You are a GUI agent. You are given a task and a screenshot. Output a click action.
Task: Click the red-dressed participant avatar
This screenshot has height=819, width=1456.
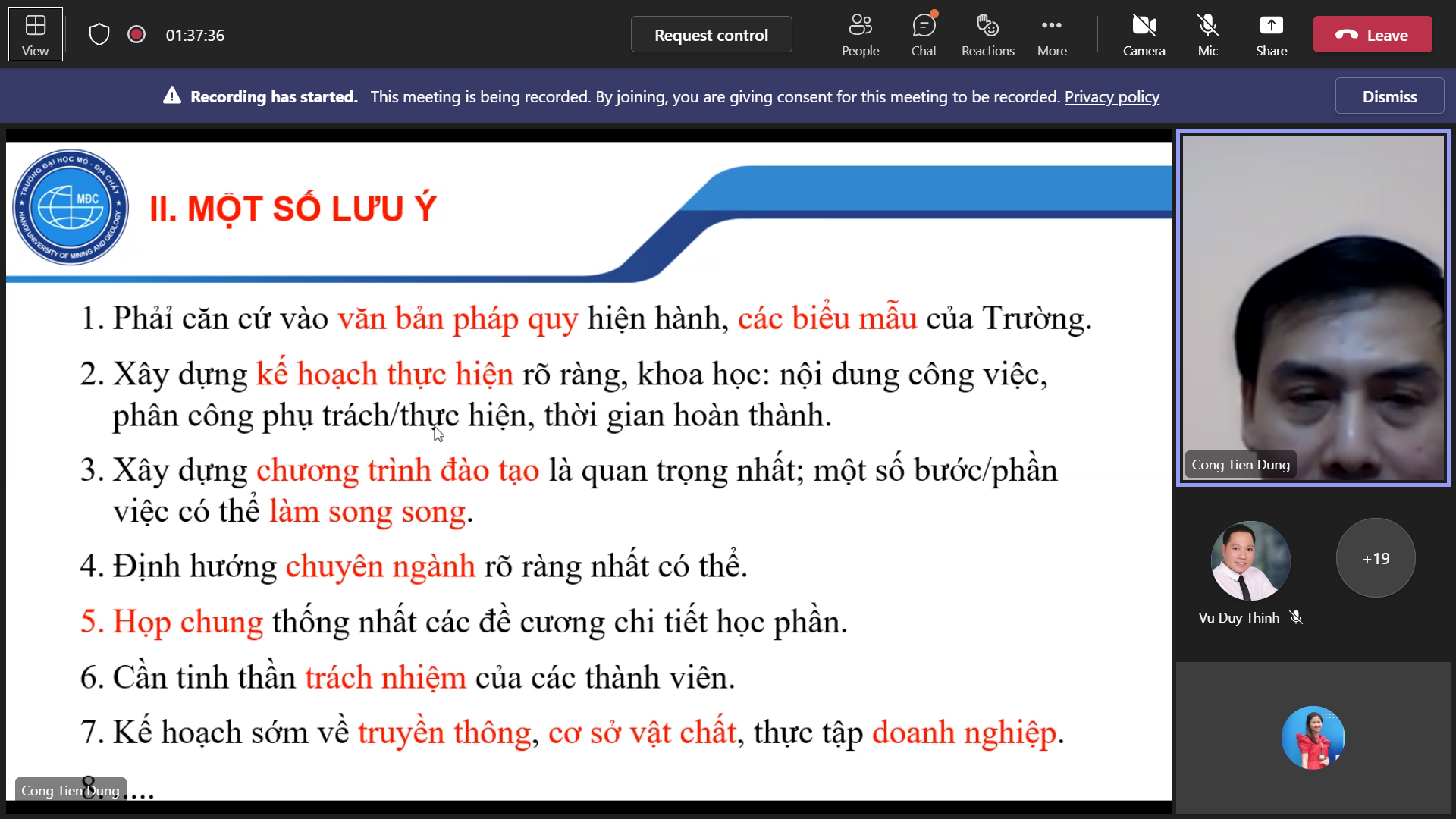coord(1313,737)
